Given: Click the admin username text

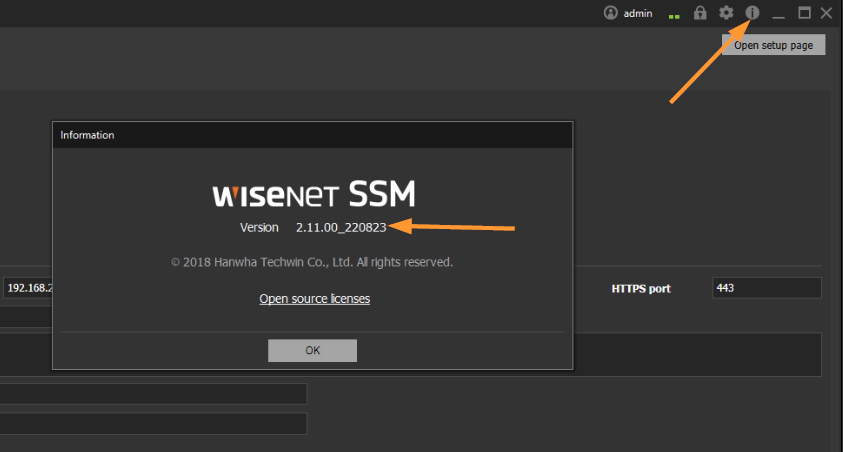Looking at the screenshot, I should (x=638, y=13).
